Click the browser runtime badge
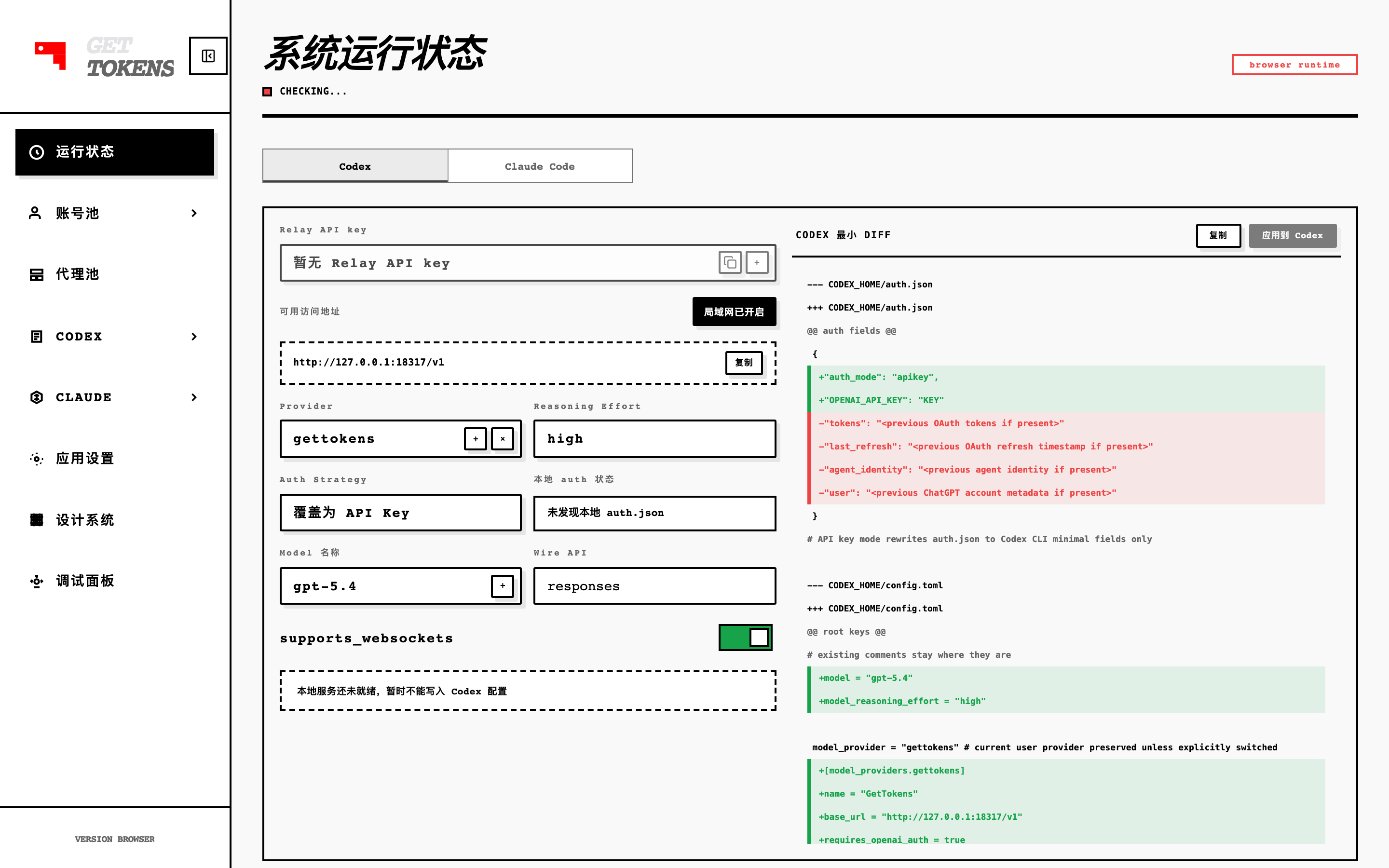 pyautogui.click(x=1294, y=65)
